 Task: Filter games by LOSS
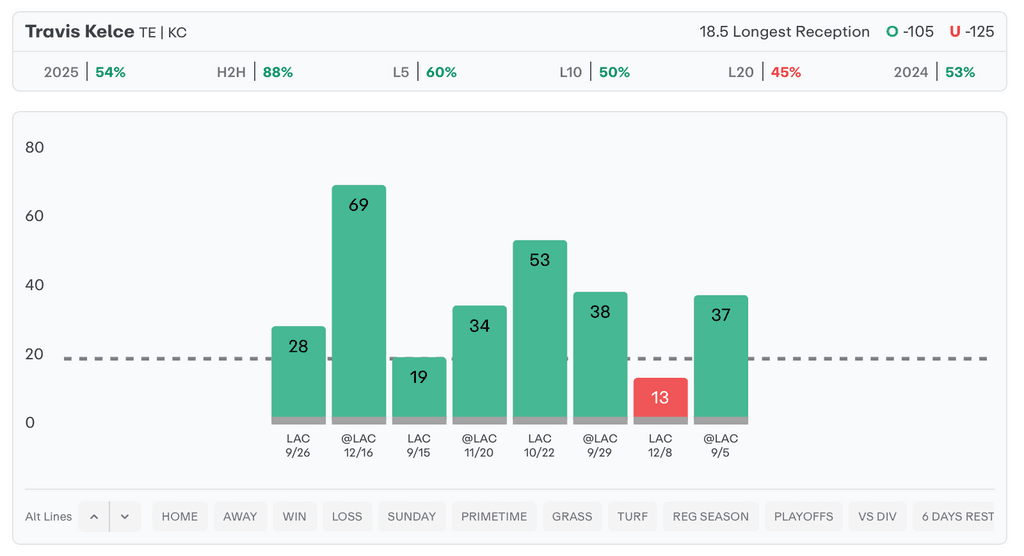[347, 517]
